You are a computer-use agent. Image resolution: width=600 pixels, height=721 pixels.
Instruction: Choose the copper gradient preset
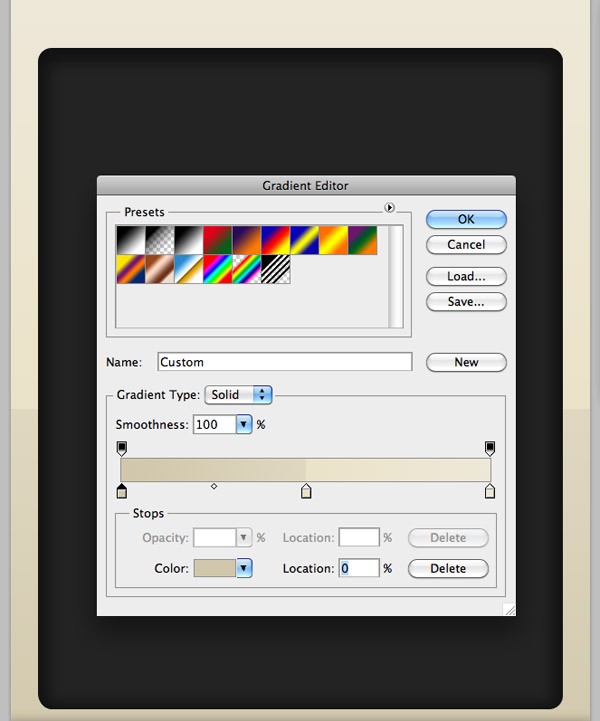pos(160,269)
